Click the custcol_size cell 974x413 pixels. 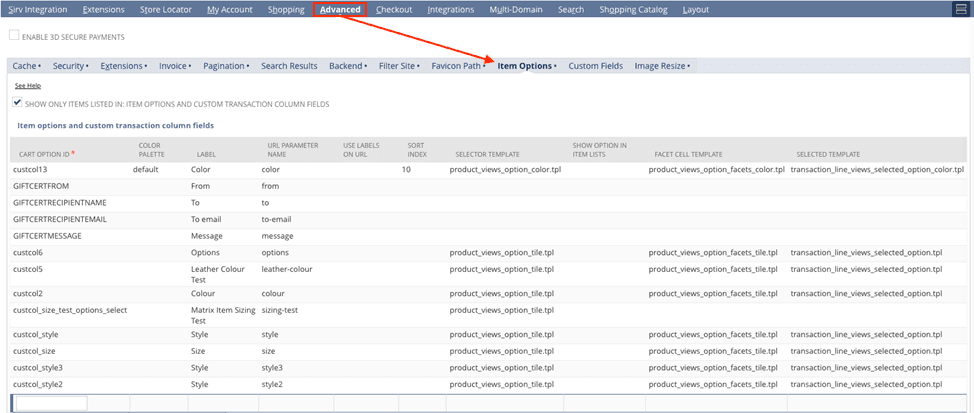click(34, 351)
